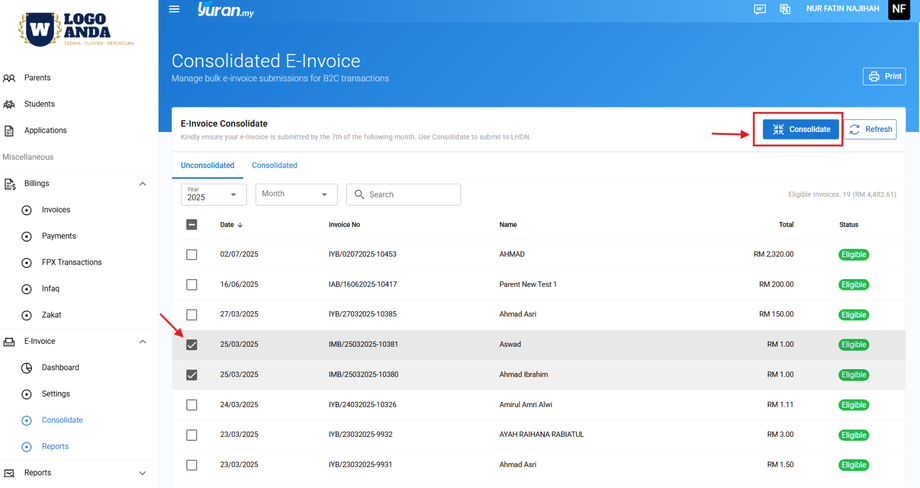Toggle the select-all header checkbox

pyautogui.click(x=192, y=225)
